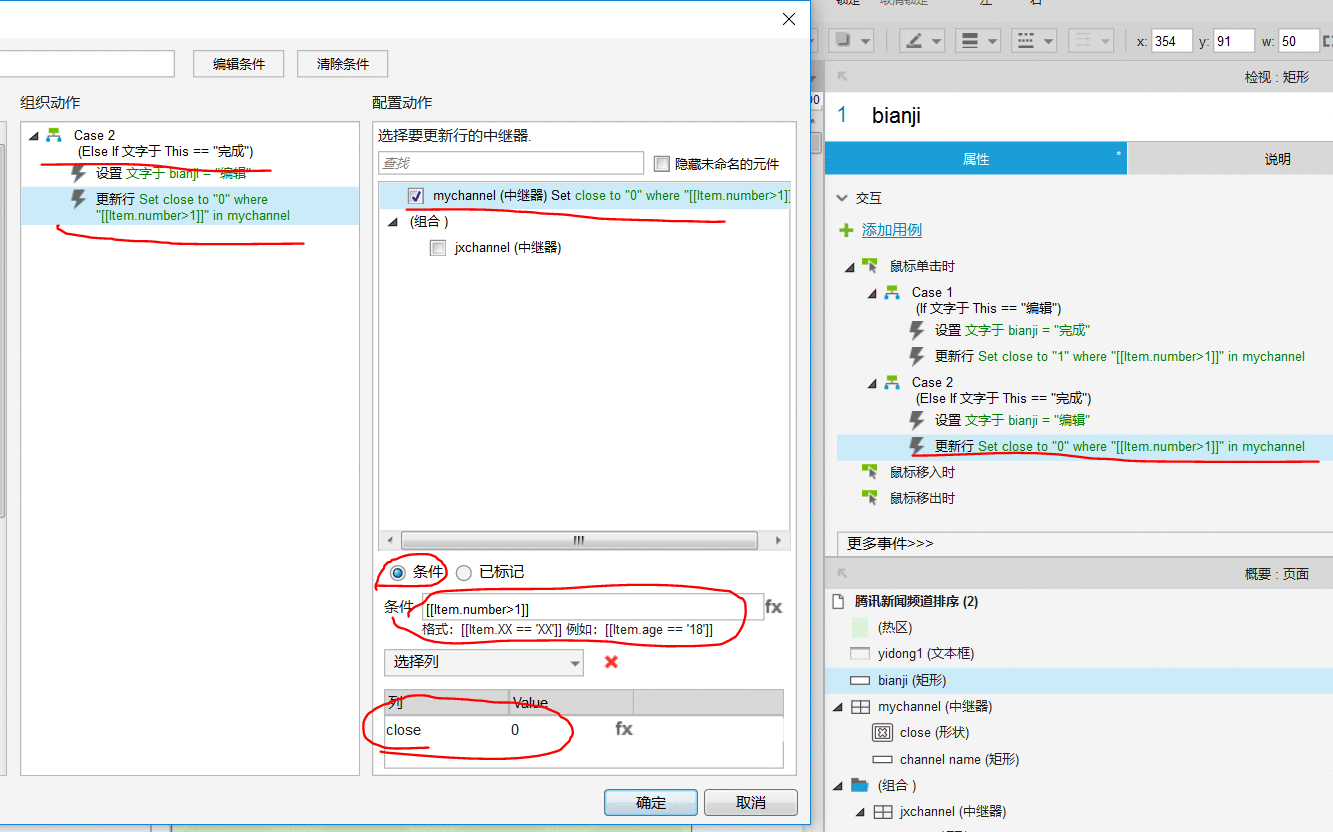1333x832 pixels.
Task: Toggle 隐藏未命名的元件 checkbox
Action: [661, 164]
